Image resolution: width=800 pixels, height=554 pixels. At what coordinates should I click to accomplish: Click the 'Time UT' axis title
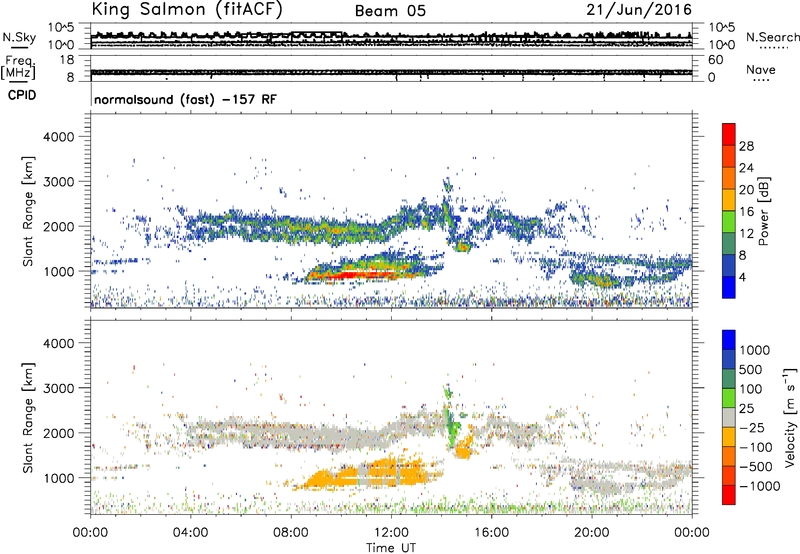pos(391,547)
